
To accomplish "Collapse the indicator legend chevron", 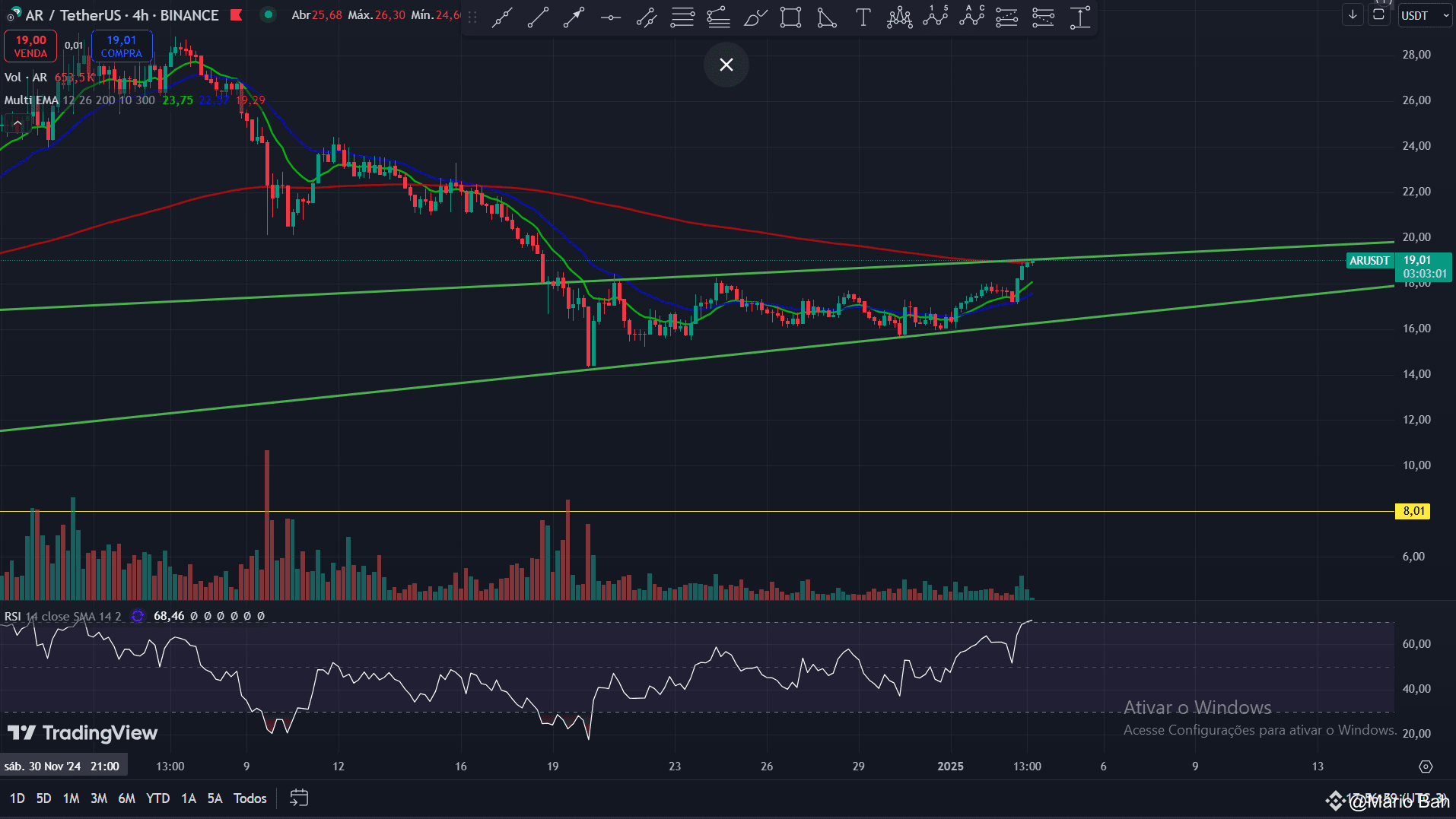I will pos(17,122).
